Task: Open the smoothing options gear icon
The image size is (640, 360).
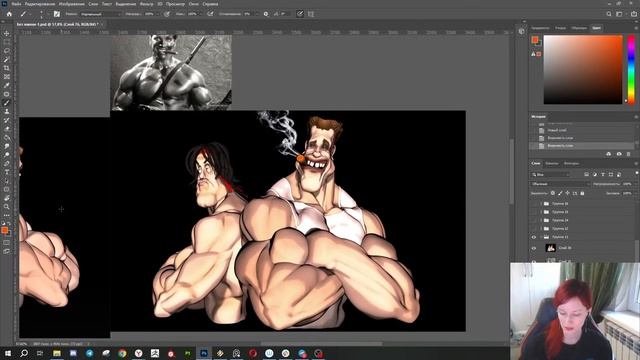Action: [266, 14]
